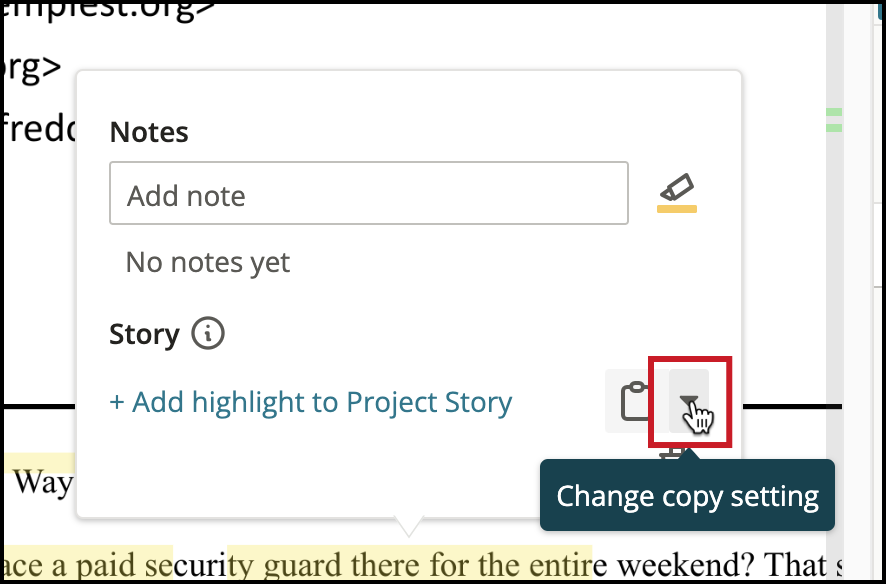Jump to green highlight marker on scrollbar
Screen dimensions: 886x584
pyautogui.click(x=834, y=120)
